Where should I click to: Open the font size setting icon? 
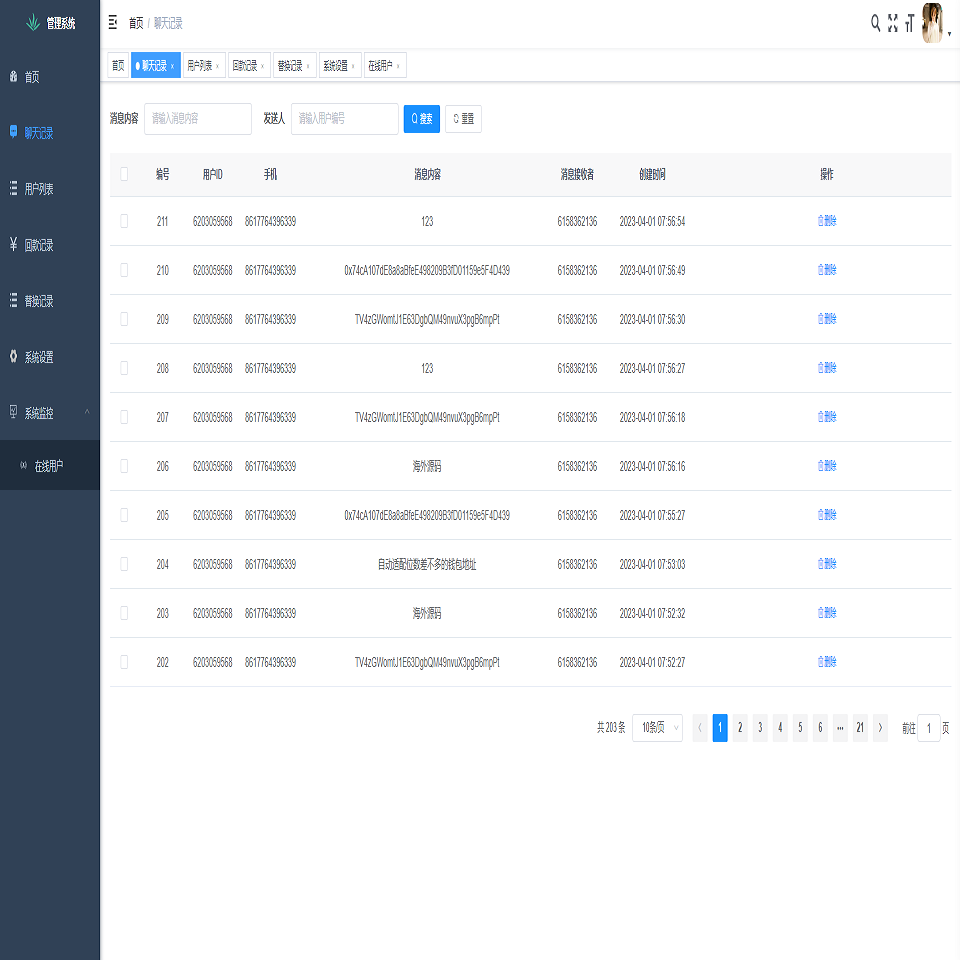[909, 23]
